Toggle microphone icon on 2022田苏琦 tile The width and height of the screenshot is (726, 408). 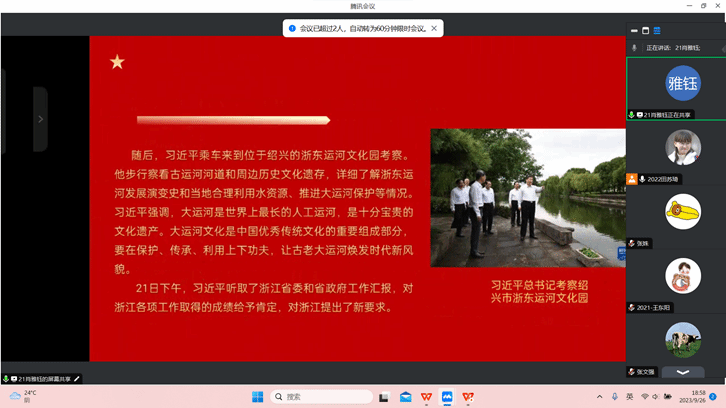[641, 179]
